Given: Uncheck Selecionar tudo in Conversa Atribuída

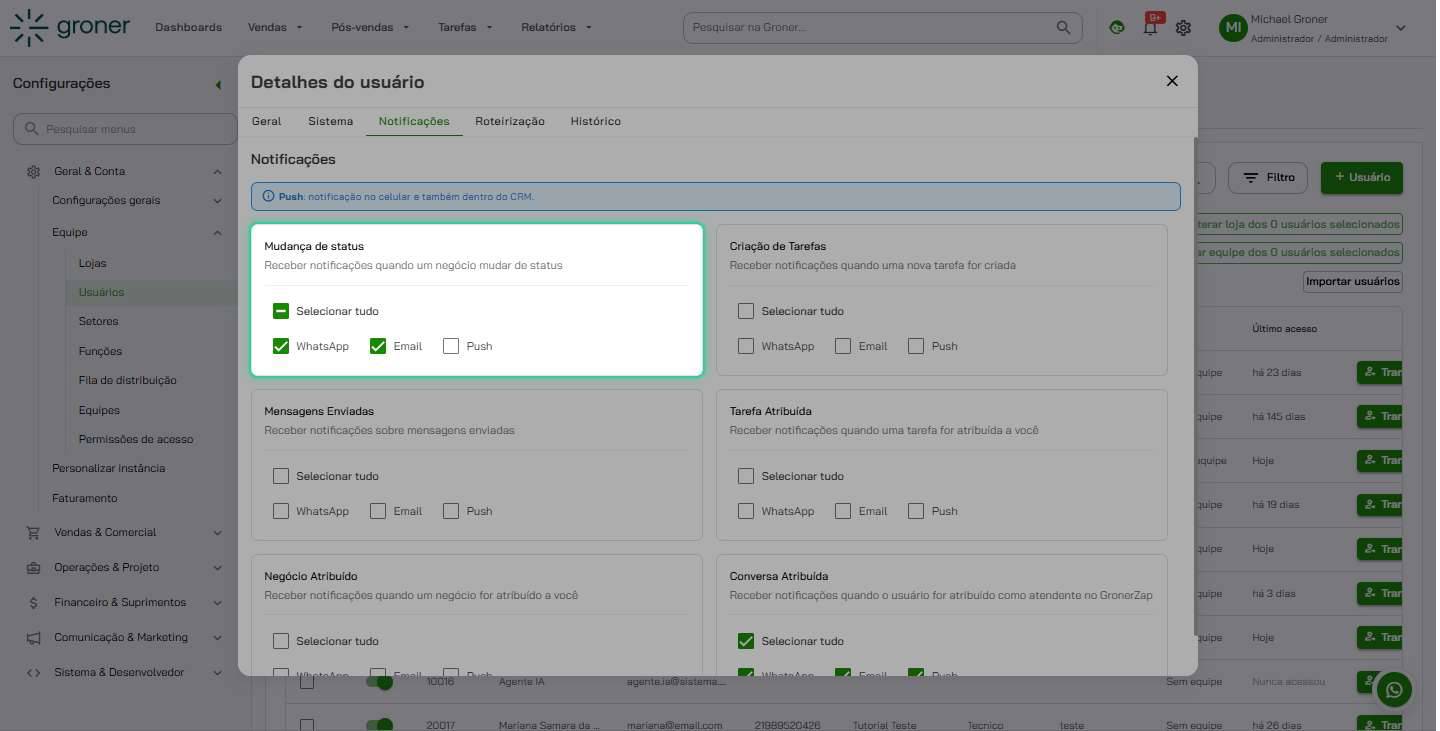Looking at the screenshot, I should coord(746,641).
